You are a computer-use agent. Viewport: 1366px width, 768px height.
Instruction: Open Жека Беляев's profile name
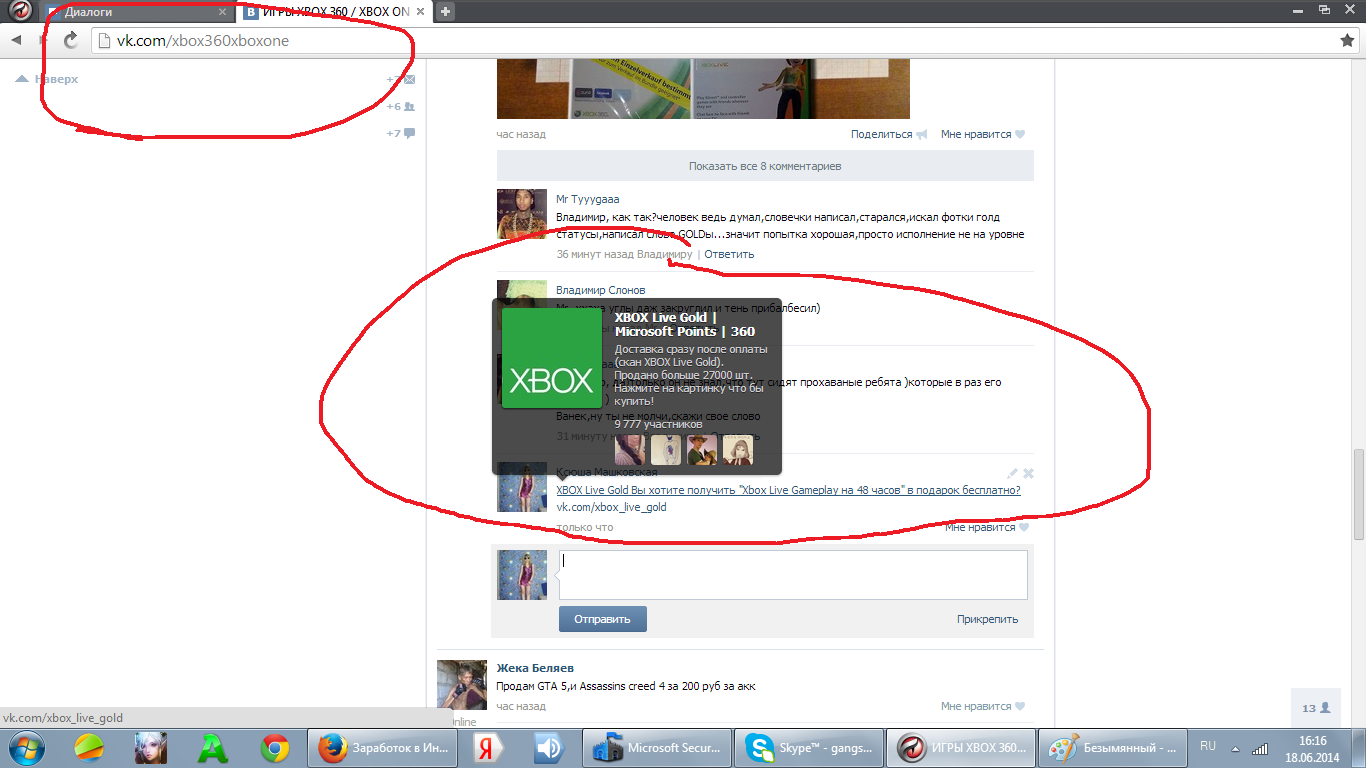[x=535, y=668]
